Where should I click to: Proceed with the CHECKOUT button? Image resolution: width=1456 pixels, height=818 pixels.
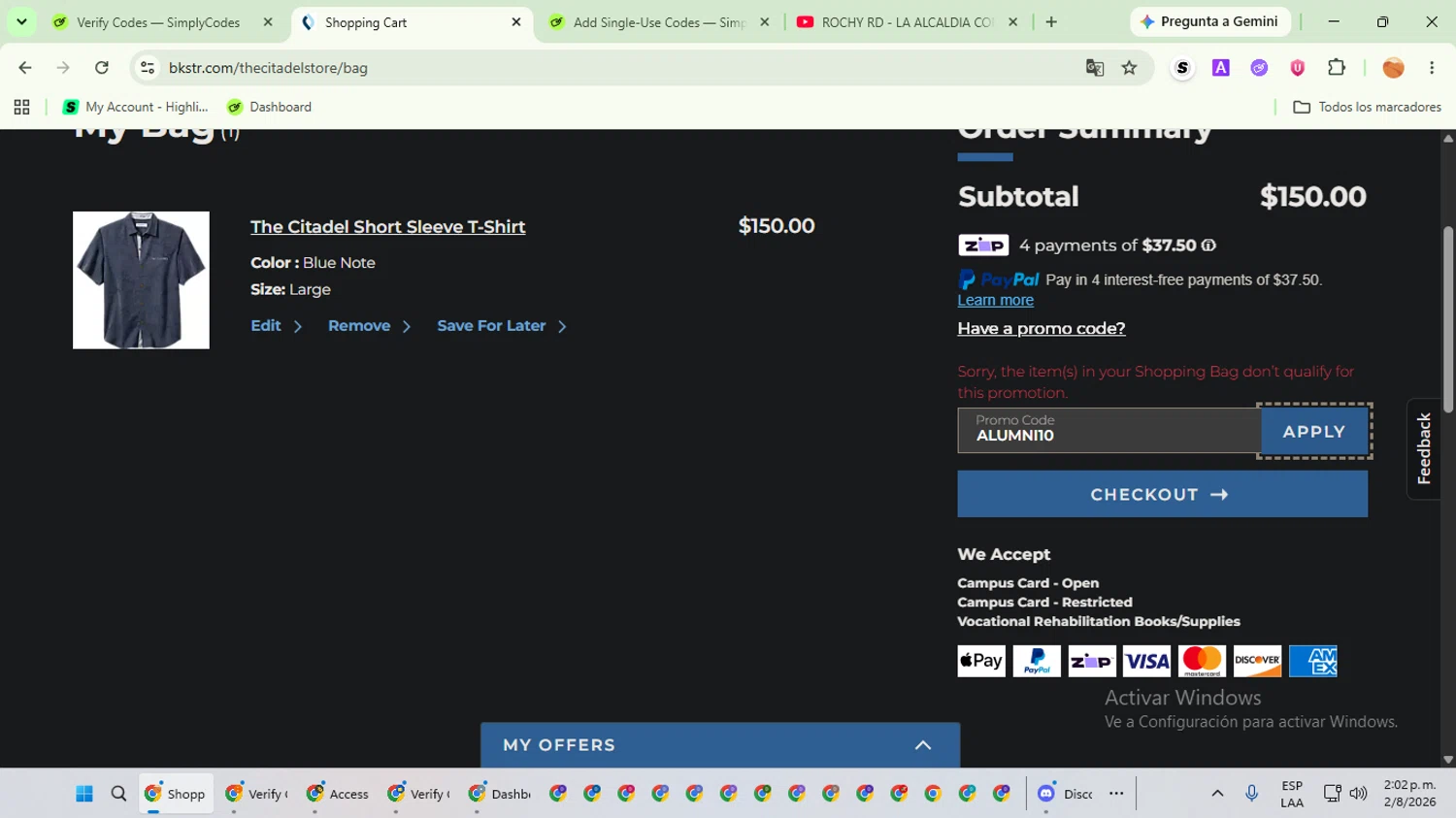(x=1162, y=494)
